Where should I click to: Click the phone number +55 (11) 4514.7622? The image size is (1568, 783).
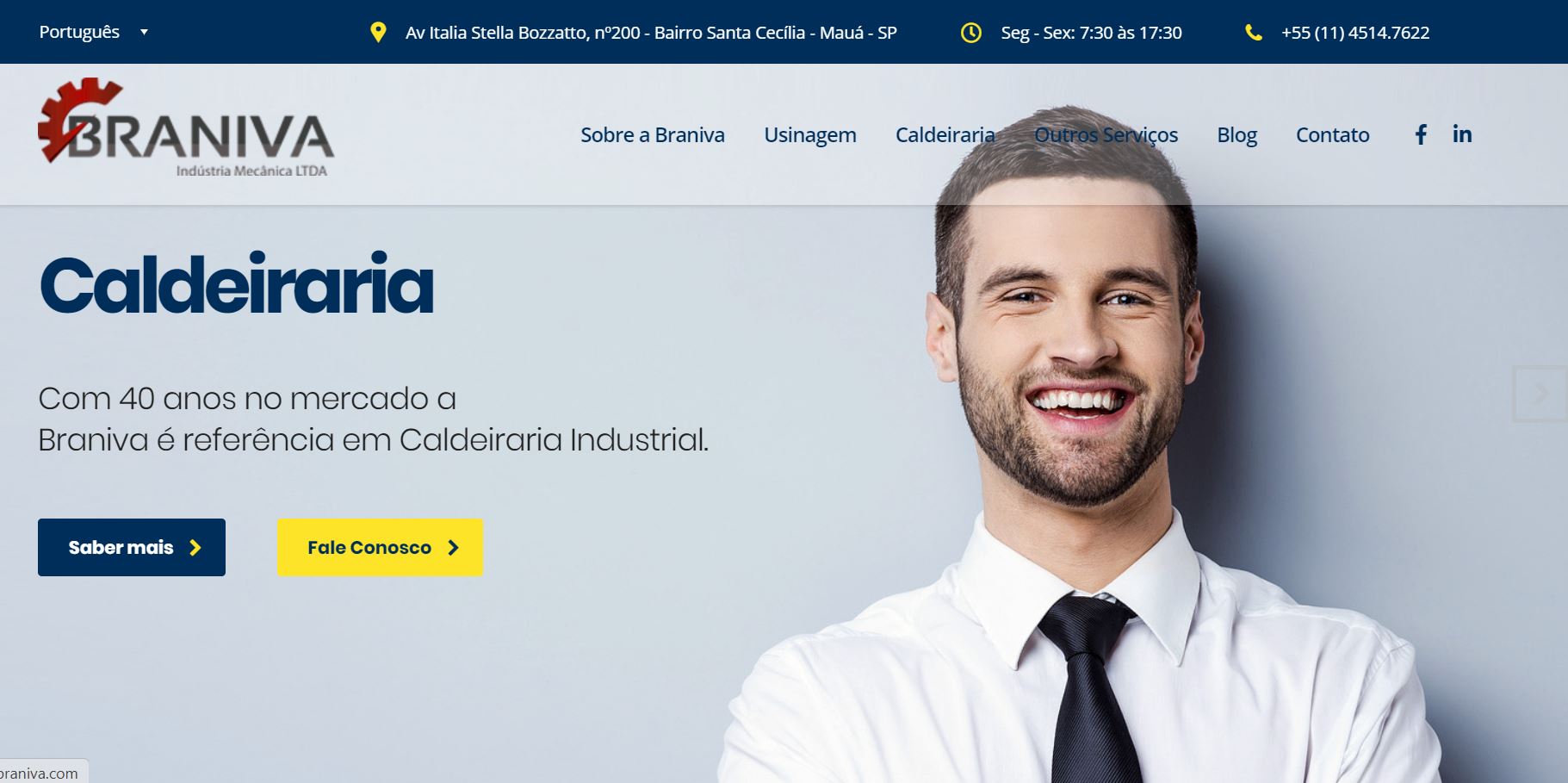[1355, 33]
